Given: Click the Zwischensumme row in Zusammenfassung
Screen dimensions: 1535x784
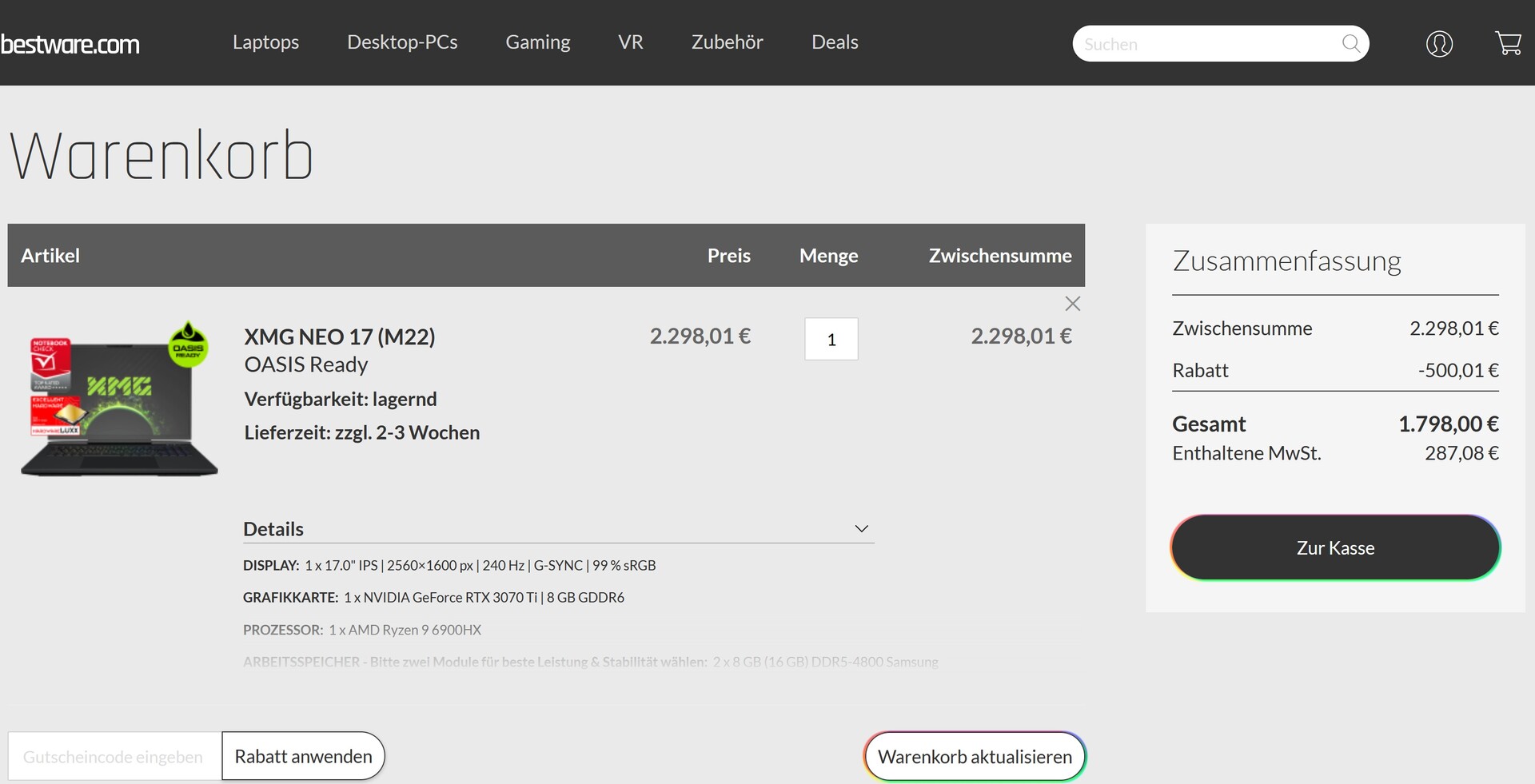Looking at the screenshot, I should (1335, 328).
